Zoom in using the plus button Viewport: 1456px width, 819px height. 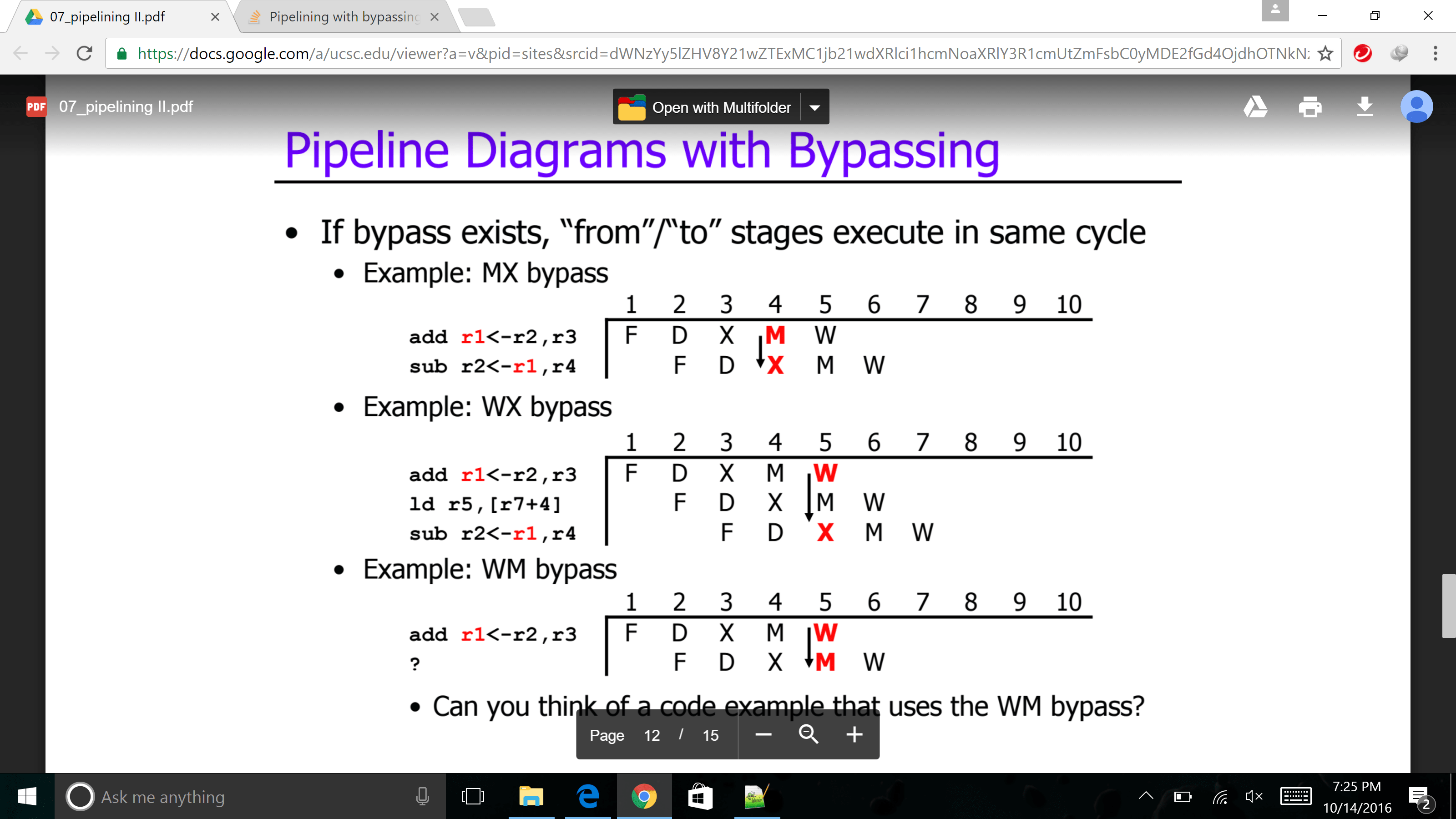click(854, 735)
